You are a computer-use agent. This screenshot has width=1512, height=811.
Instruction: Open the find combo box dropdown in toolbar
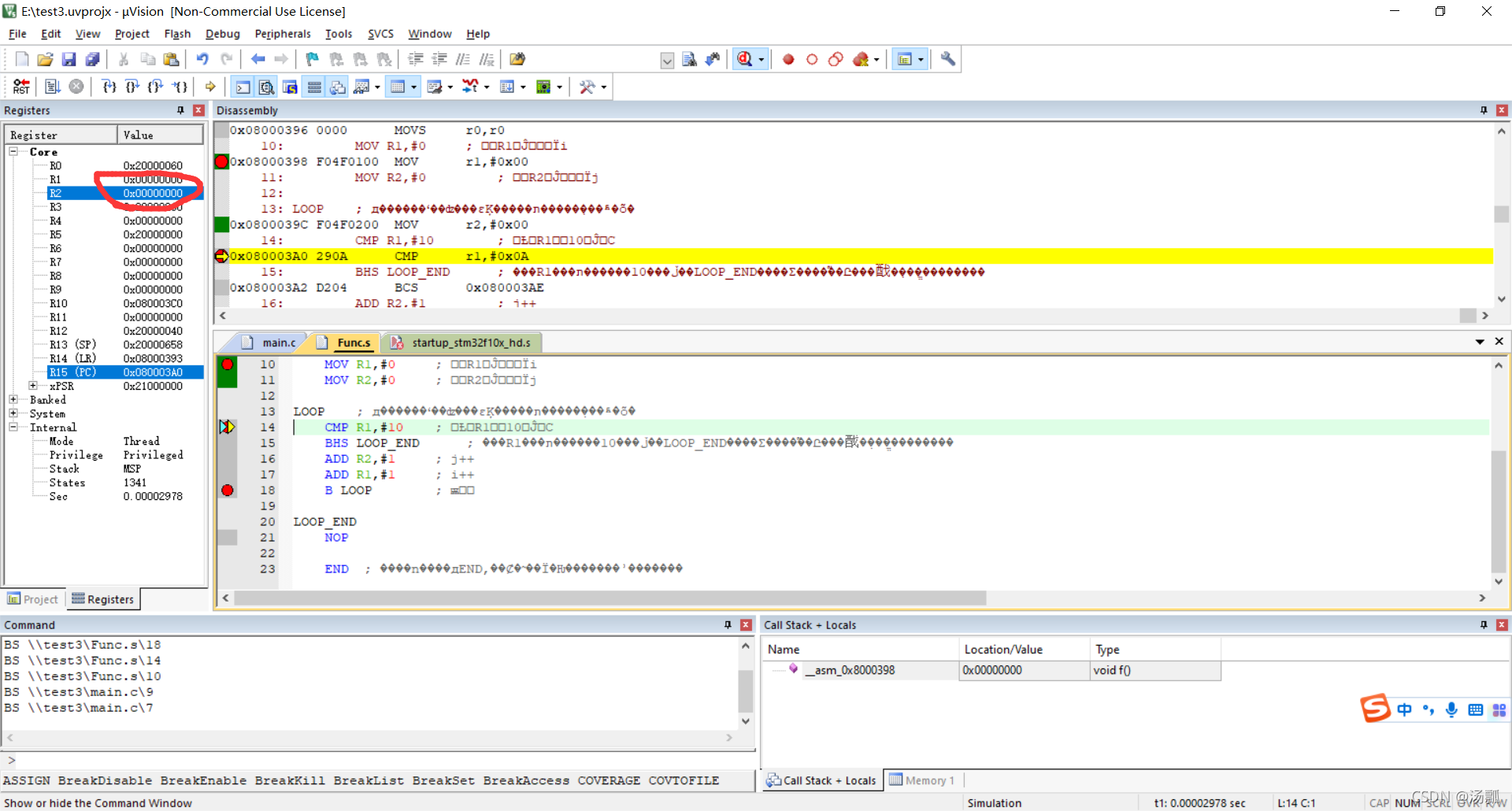tap(667, 61)
